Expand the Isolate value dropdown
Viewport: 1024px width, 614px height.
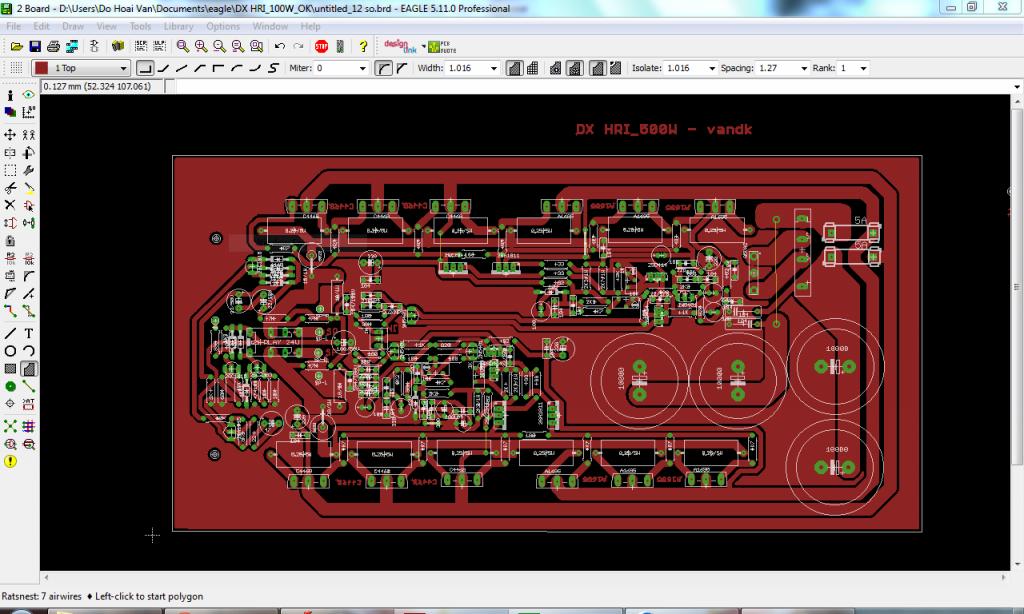(712, 68)
